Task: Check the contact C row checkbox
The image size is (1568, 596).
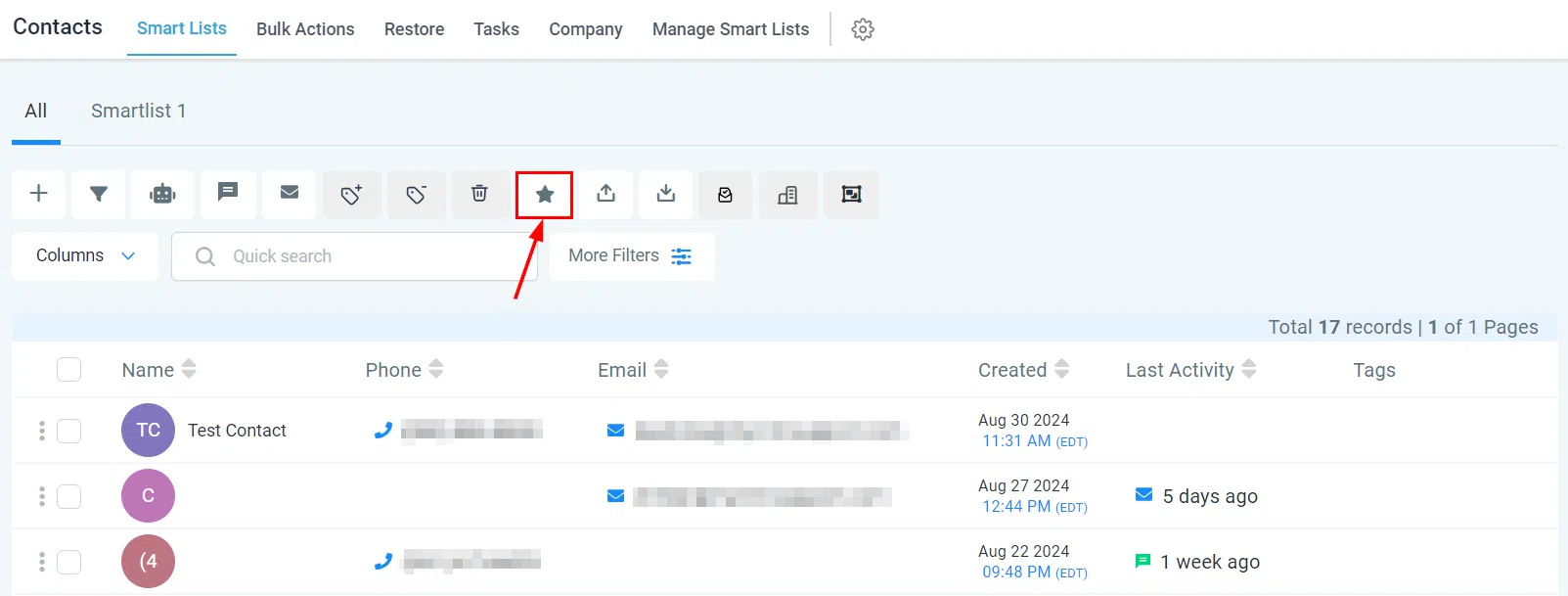Action: 68,496
